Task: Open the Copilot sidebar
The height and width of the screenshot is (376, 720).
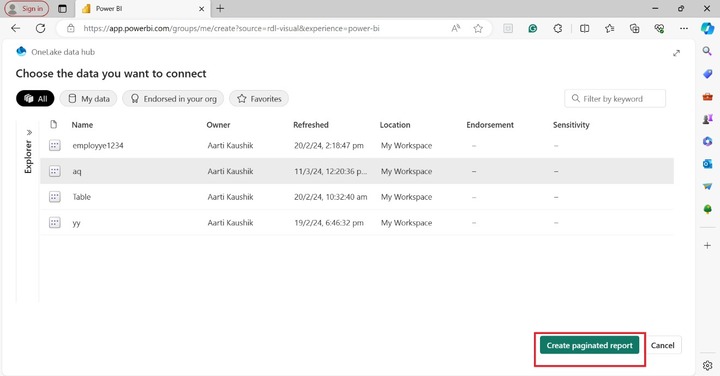Action: tap(707, 28)
